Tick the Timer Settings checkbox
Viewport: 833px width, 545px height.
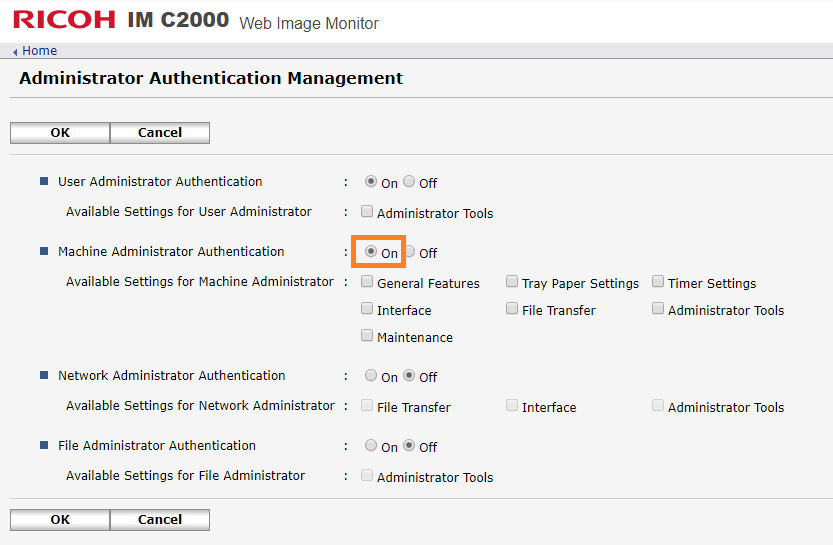(x=658, y=282)
